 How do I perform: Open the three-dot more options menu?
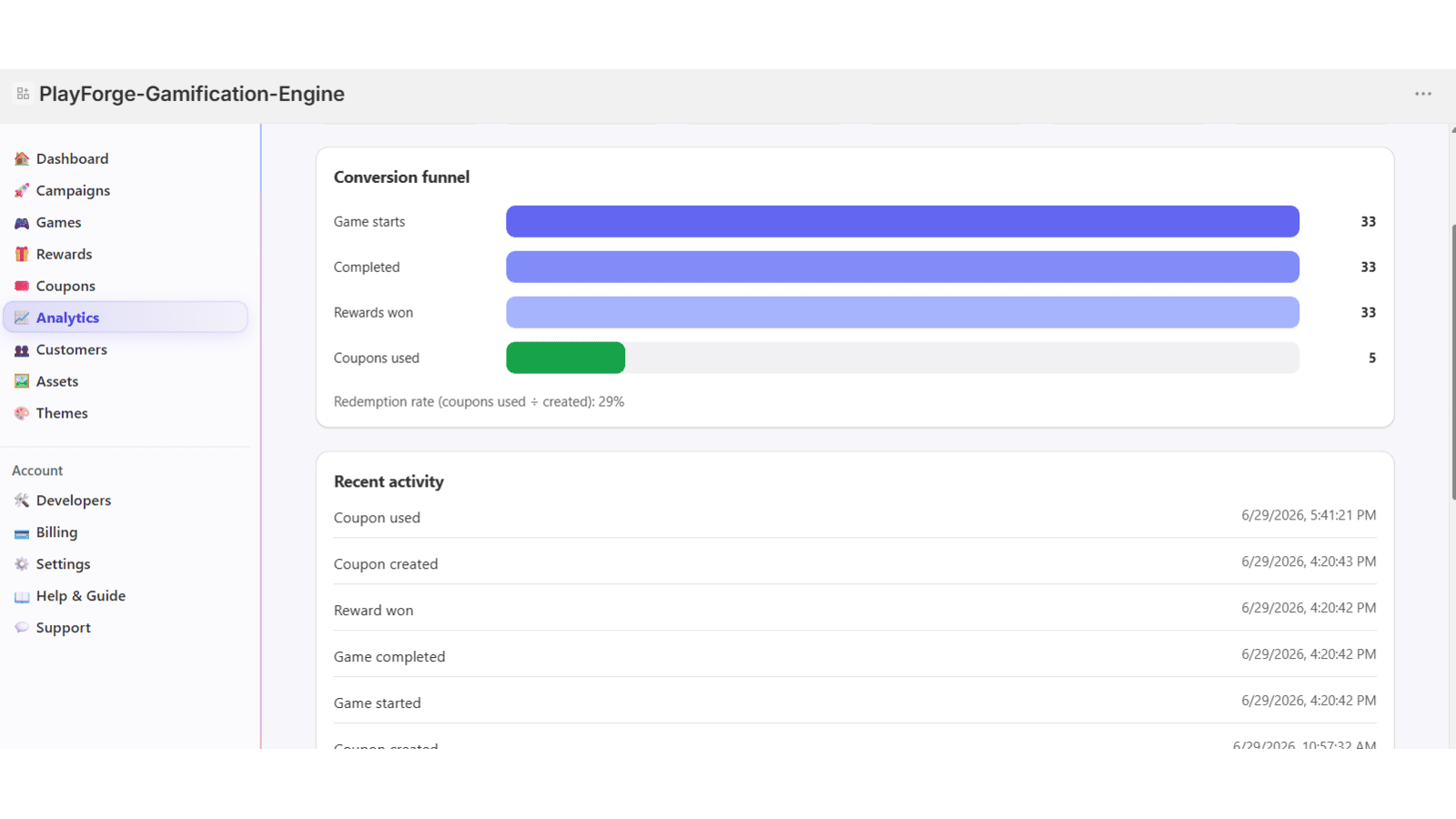[x=1423, y=94]
